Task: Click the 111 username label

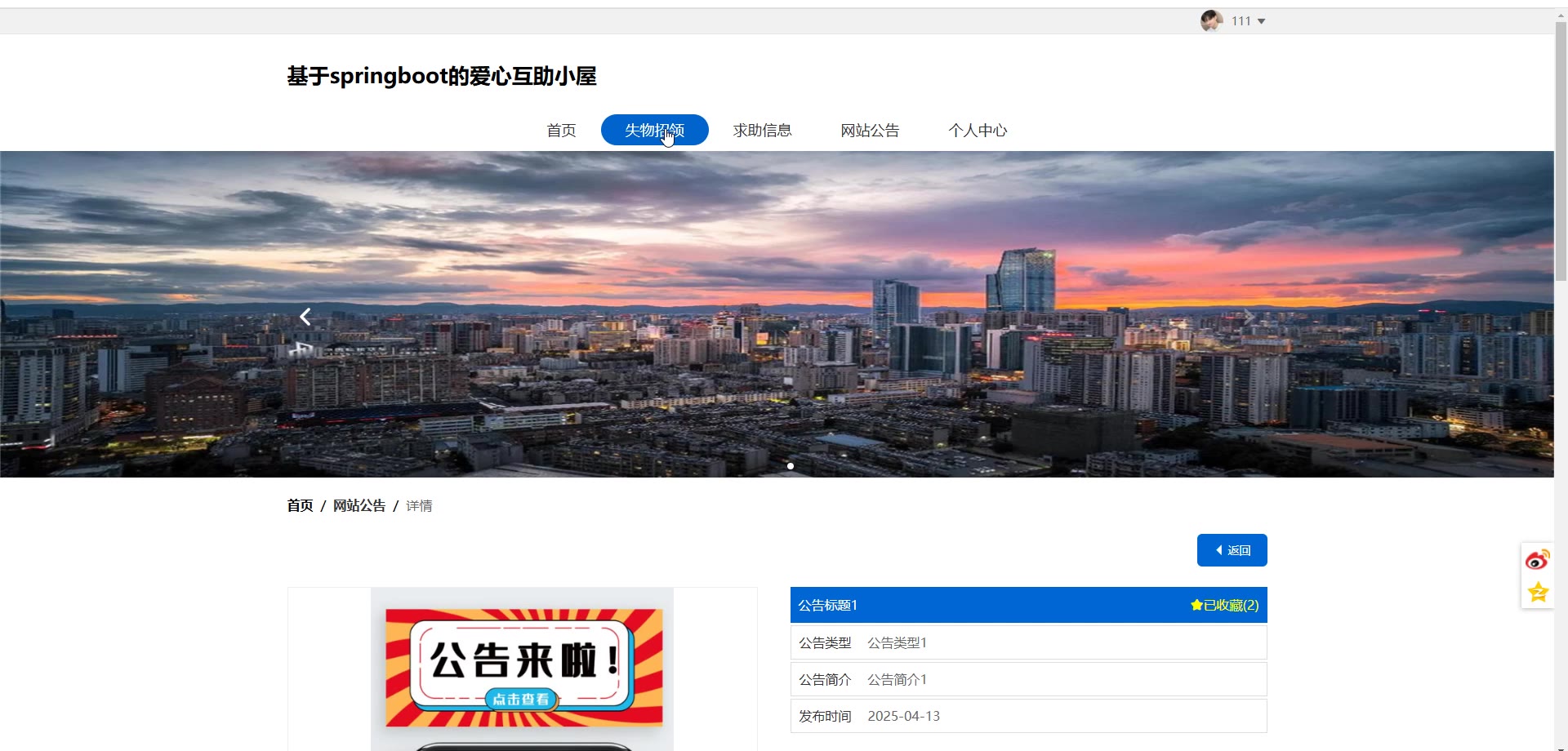Action: [1241, 21]
